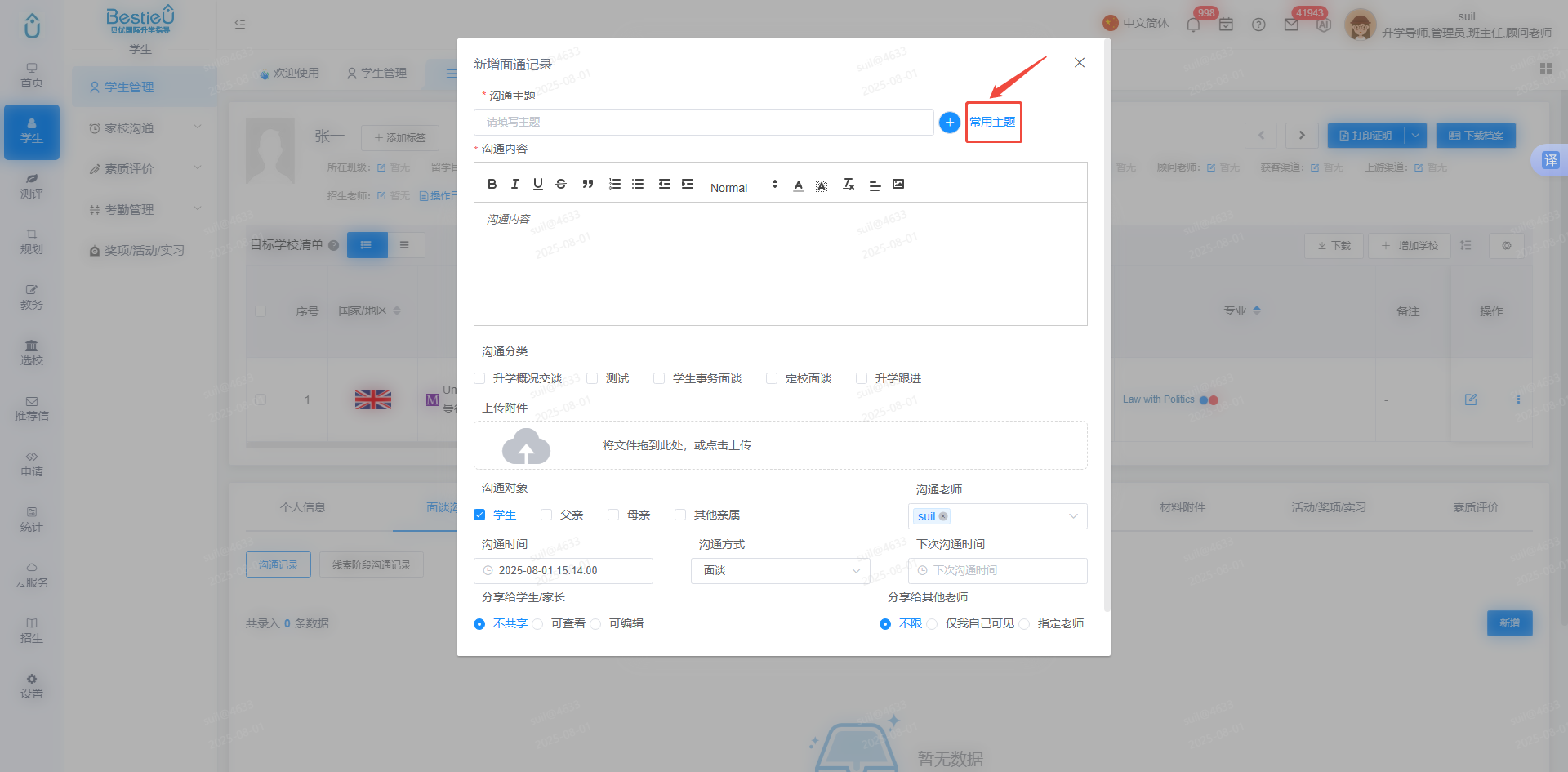This screenshot has height=772, width=1568.
Task: Clear formatting in editor toolbar
Action: 849,185
